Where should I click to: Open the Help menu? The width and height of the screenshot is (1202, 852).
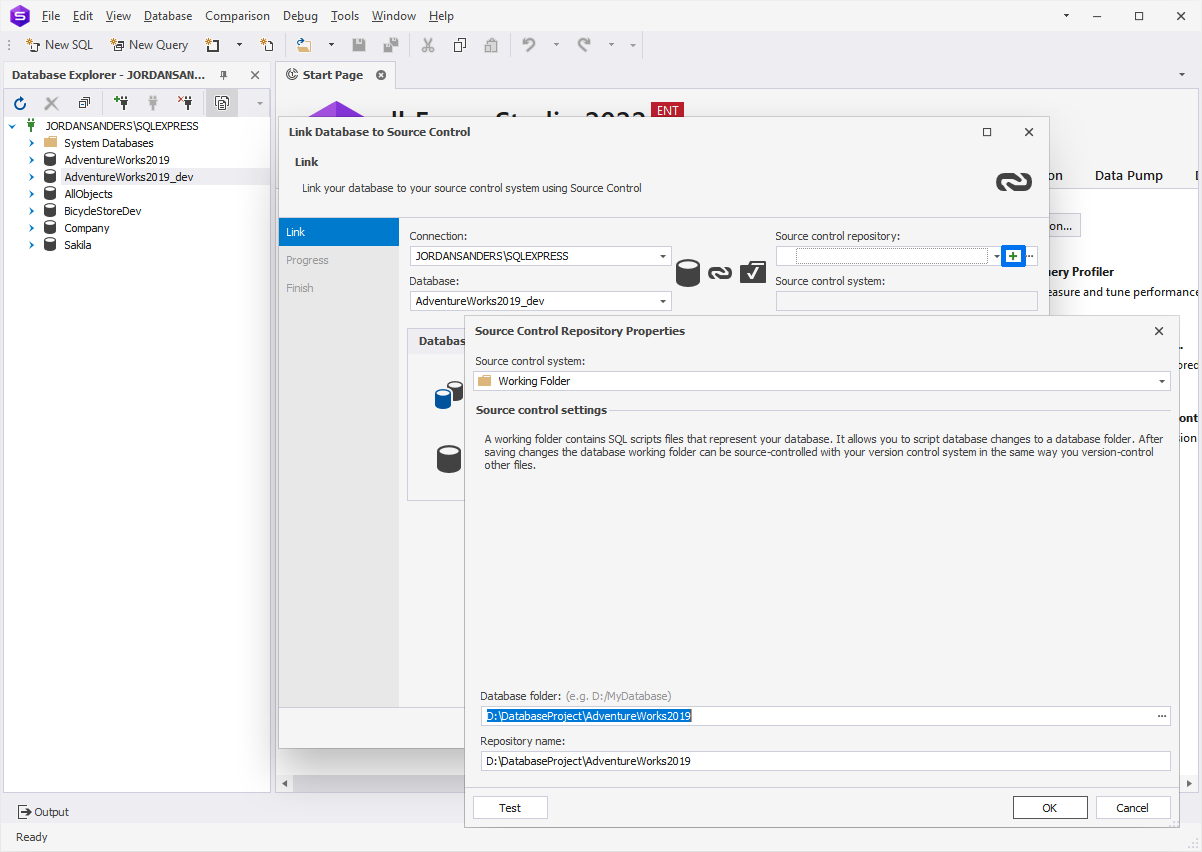[441, 16]
